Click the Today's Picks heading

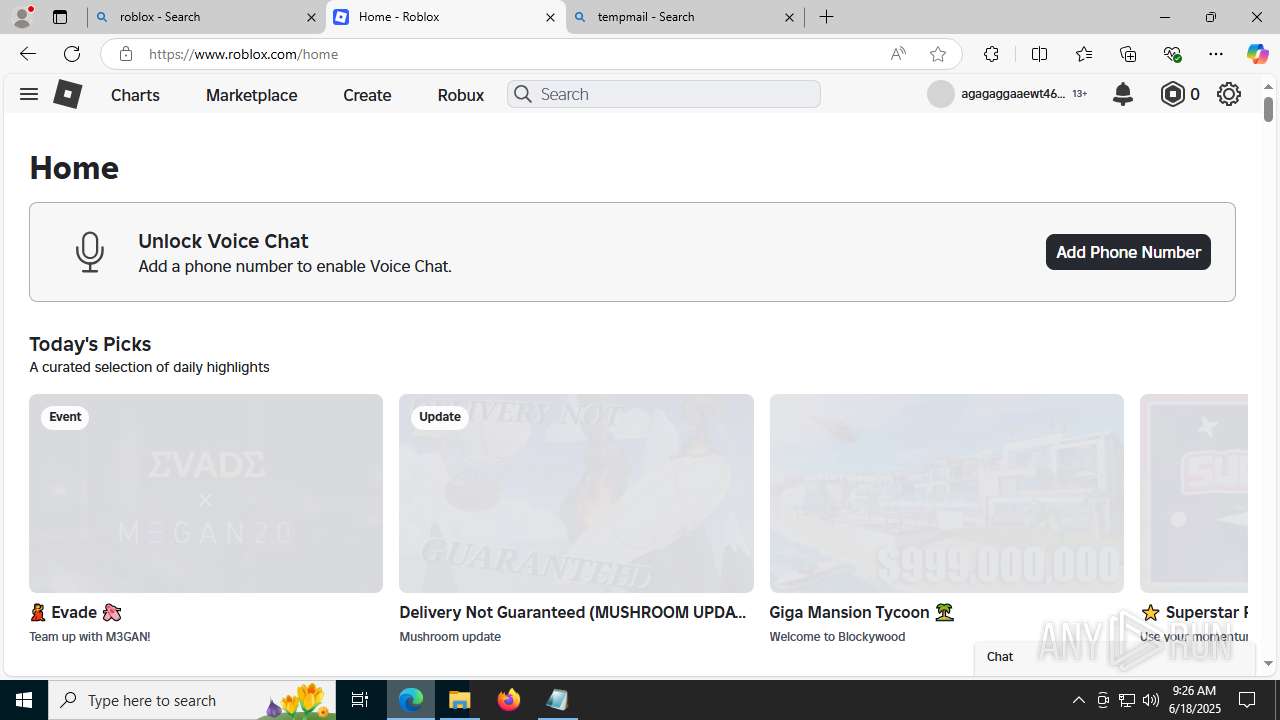point(90,344)
